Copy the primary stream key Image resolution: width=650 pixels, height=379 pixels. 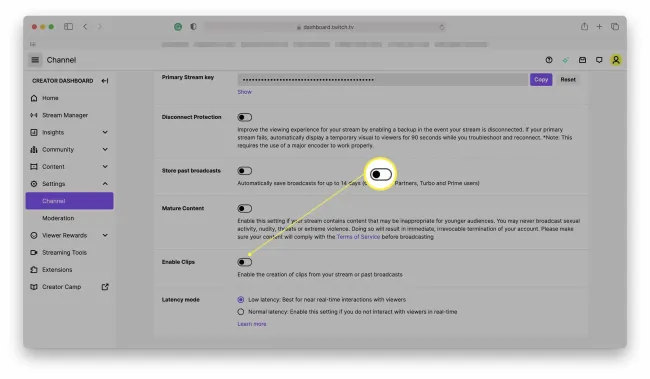click(x=541, y=80)
